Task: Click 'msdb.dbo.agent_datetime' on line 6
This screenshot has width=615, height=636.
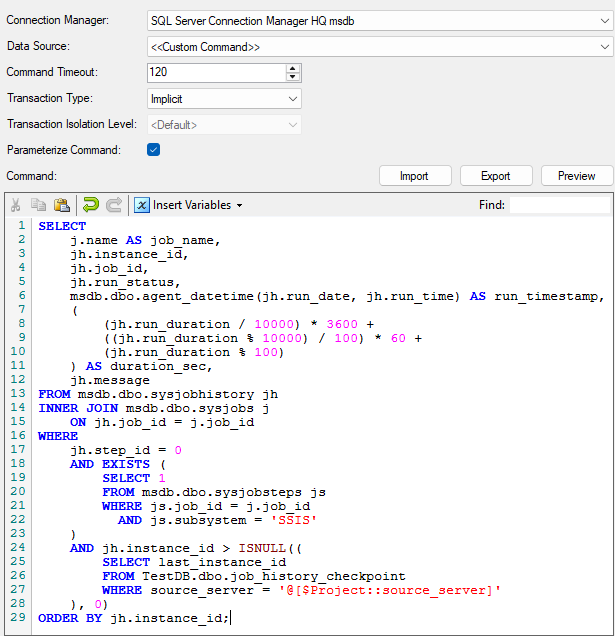Action: point(161,297)
